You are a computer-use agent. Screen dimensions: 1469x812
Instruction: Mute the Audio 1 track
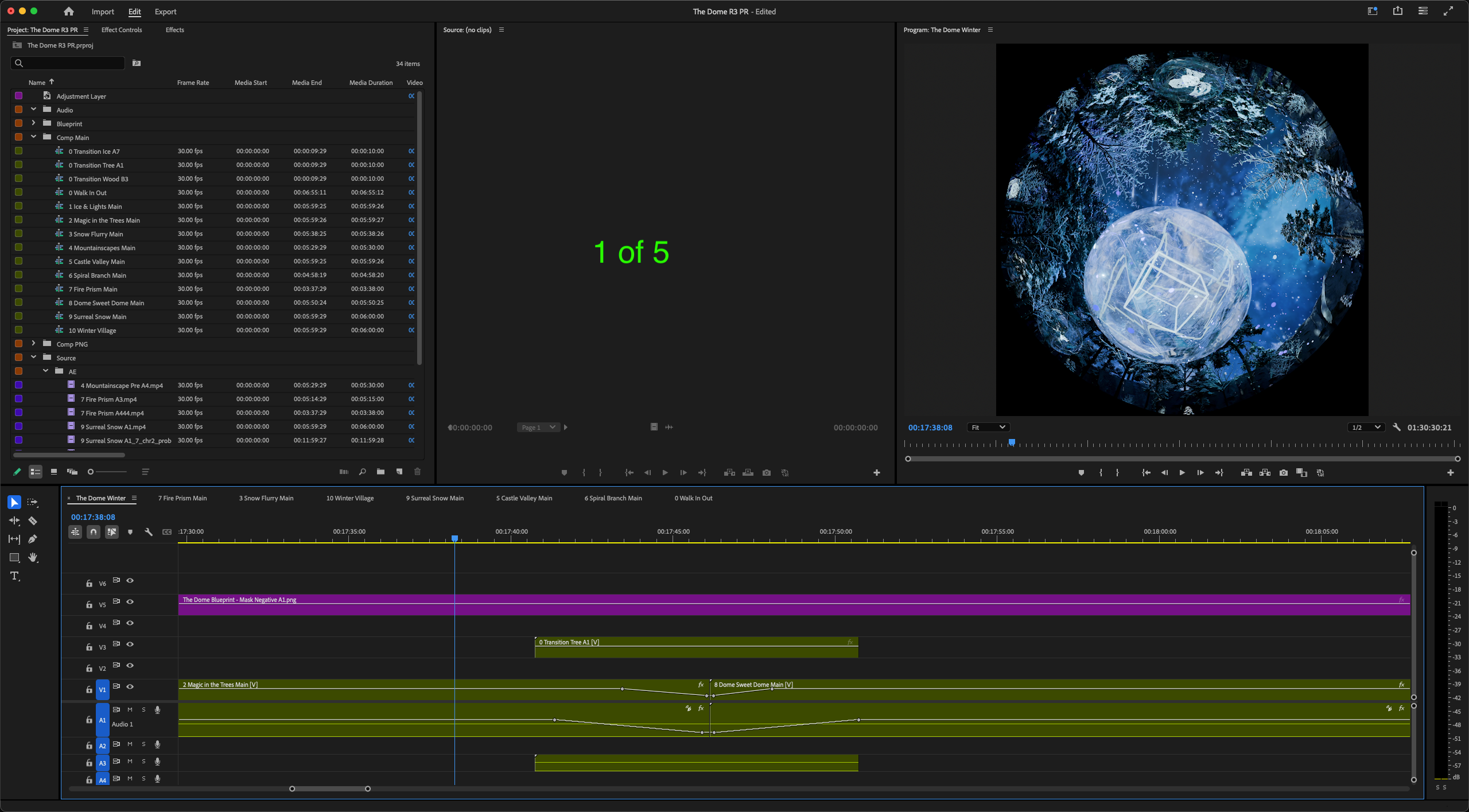pyautogui.click(x=130, y=710)
